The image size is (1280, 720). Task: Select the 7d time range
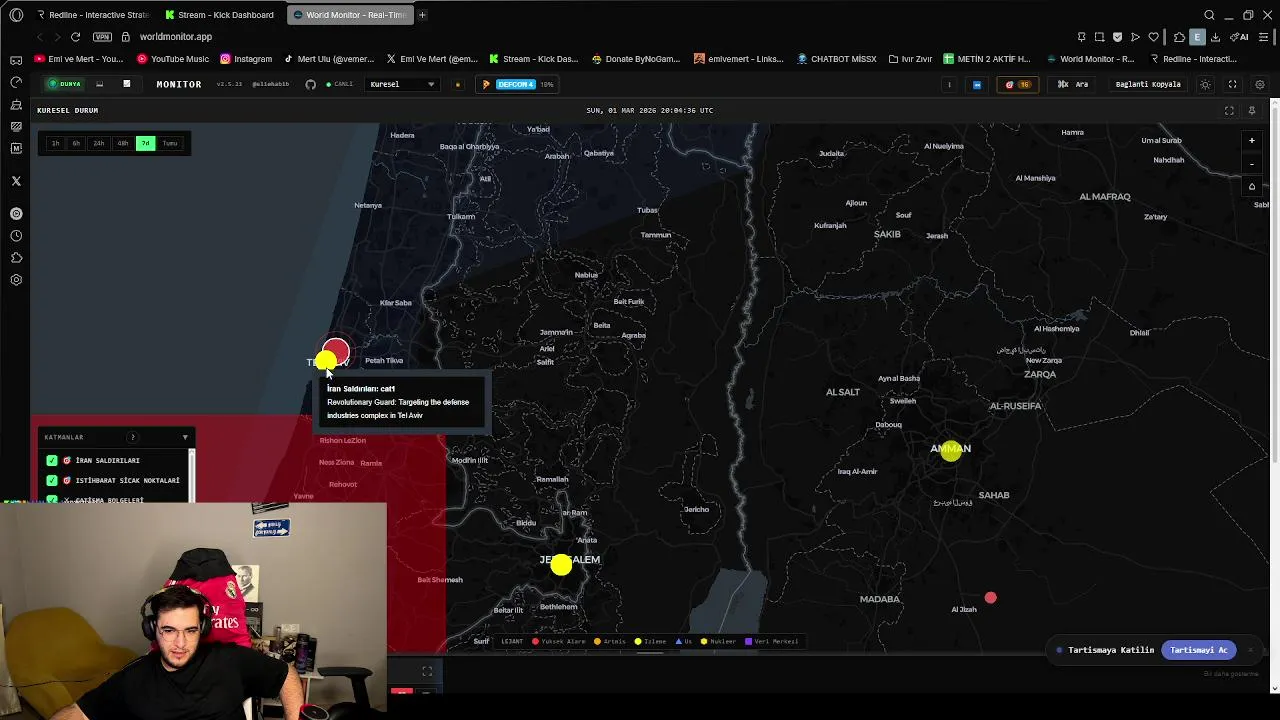pyautogui.click(x=145, y=143)
